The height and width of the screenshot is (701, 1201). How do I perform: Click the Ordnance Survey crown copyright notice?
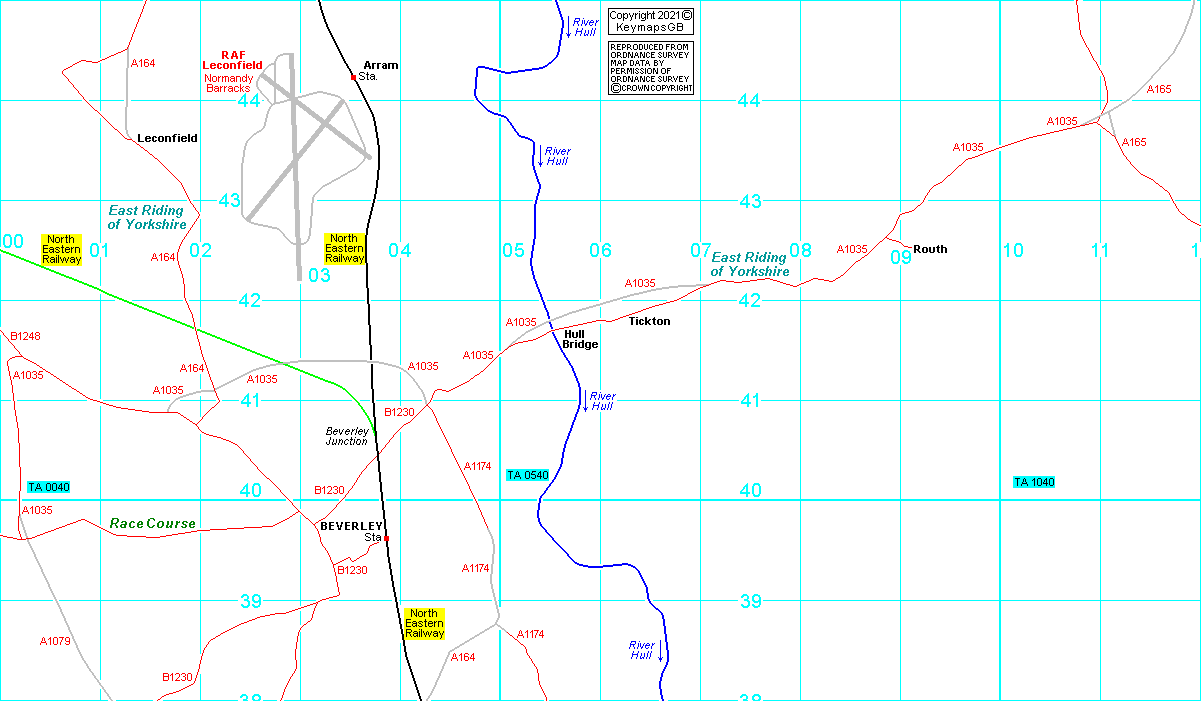click(x=650, y=68)
